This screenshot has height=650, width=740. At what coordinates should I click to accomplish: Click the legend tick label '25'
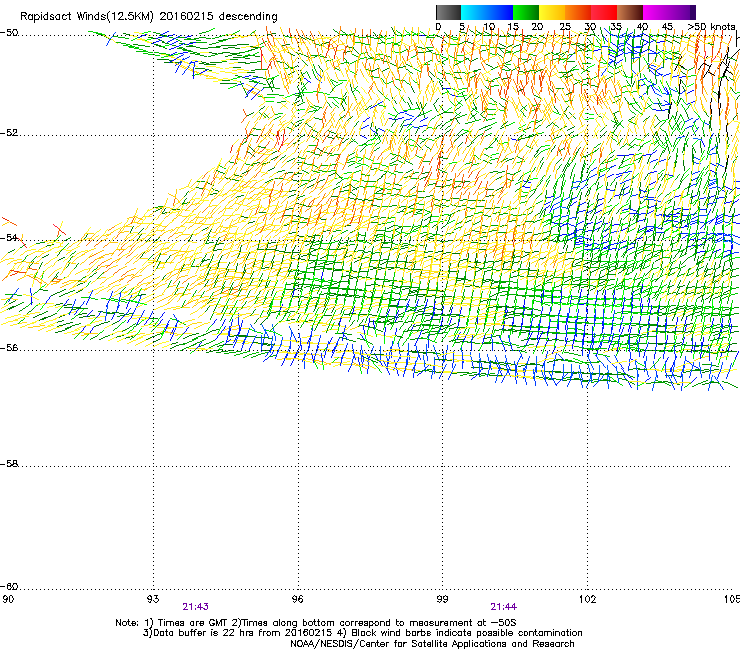[565, 27]
